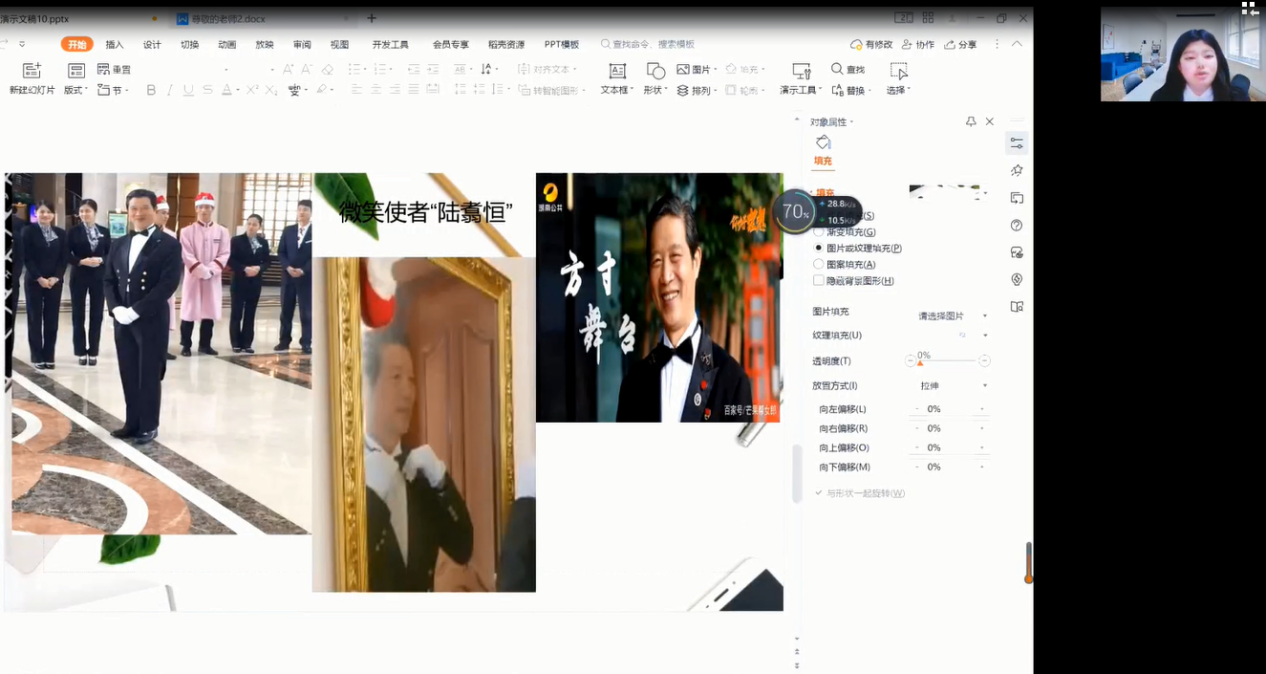1266x674 pixels.
Task: Switch to the 尊敬的老师2.docx document tab
Action: pos(265,18)
